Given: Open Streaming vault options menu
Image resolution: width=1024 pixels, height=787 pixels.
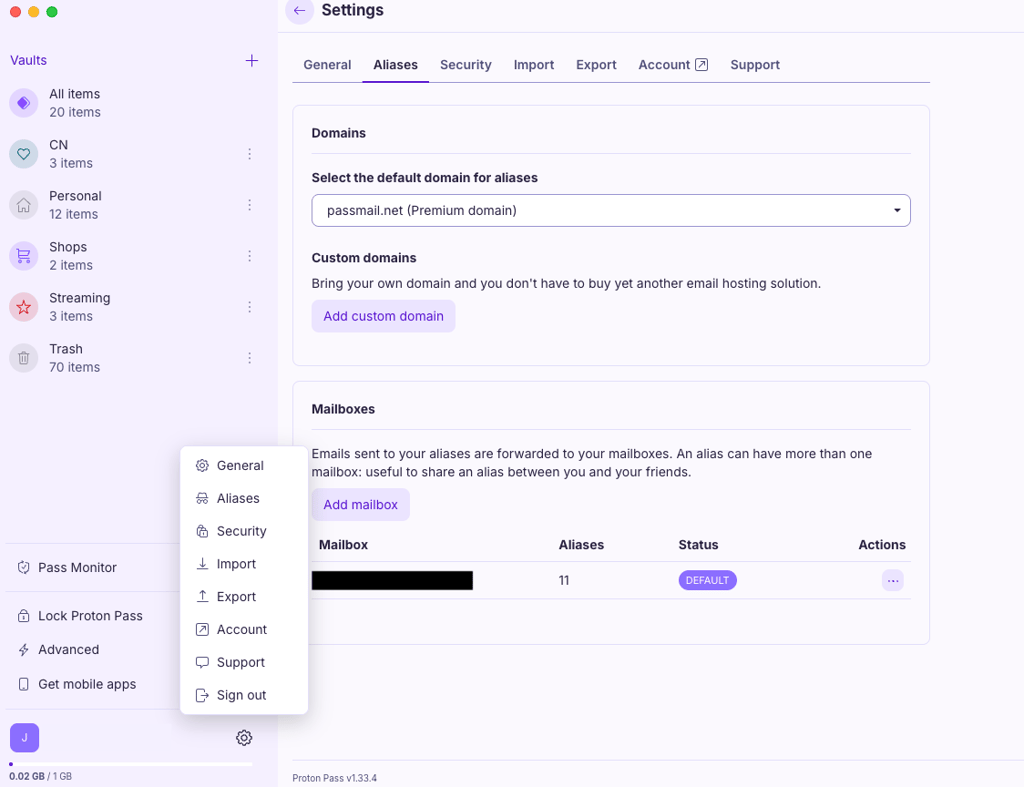Looking at the screenshot, I should tap(249, 307).
